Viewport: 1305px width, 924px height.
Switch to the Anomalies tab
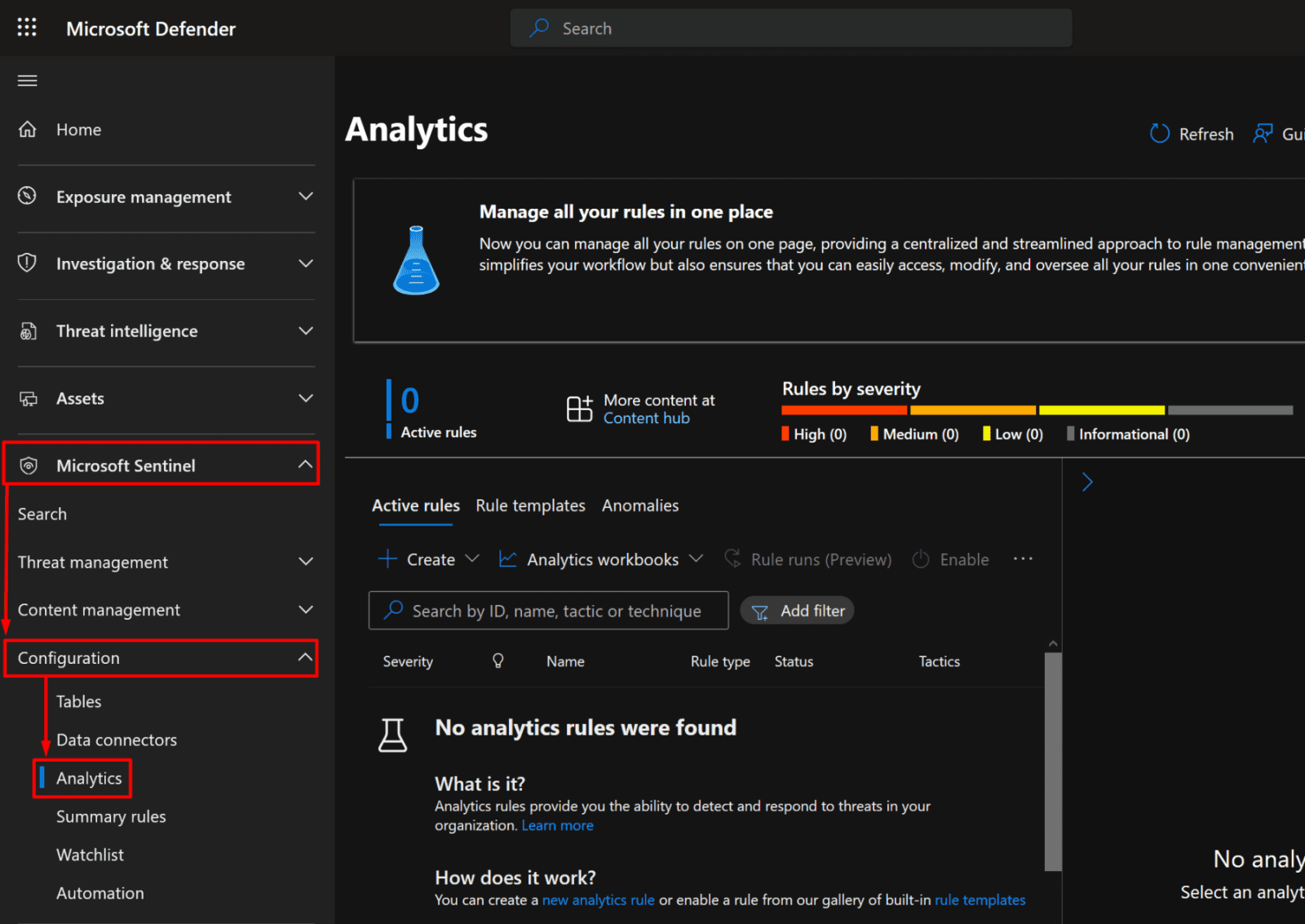pyautogui.click(x=640, y=506)
